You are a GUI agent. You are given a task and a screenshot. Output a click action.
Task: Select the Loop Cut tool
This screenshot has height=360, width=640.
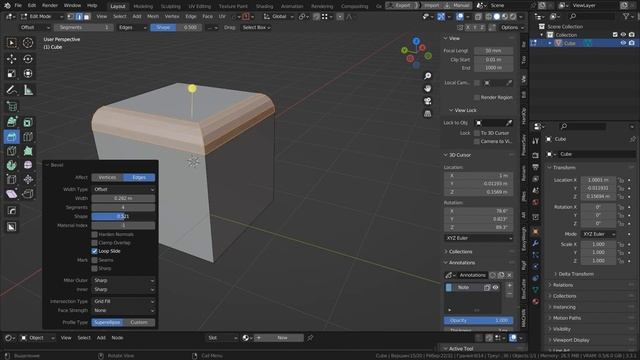tap(28, 137)
